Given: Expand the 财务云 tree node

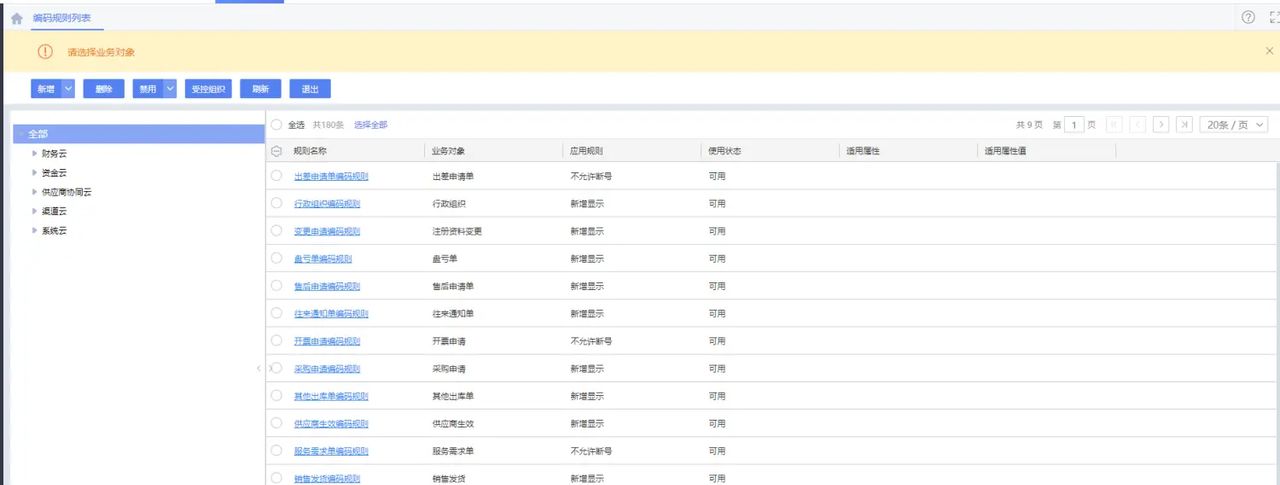Looking at the screenshot, I should [x=36, y=154].
